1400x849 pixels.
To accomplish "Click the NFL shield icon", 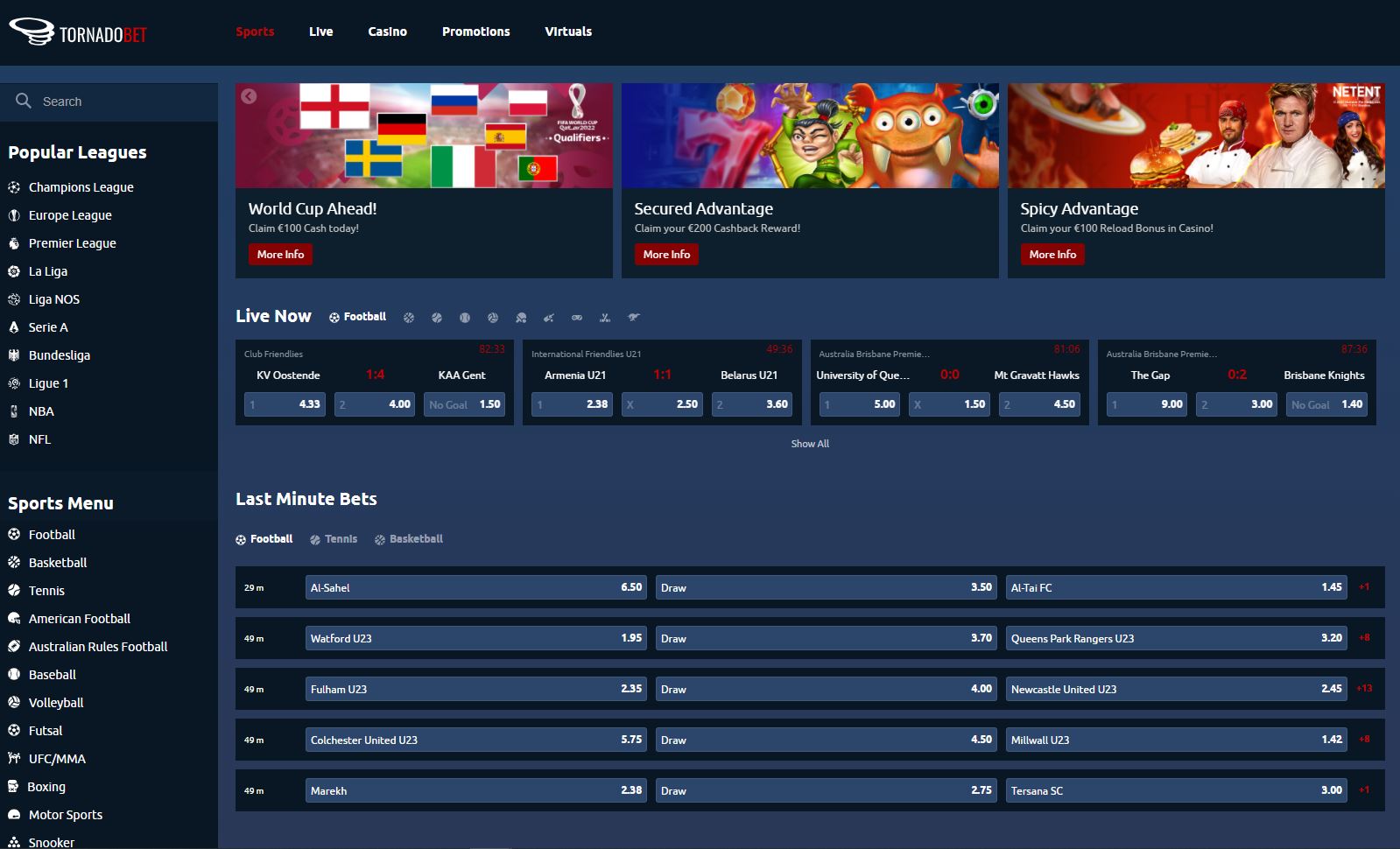I will (x=14, y=439).
